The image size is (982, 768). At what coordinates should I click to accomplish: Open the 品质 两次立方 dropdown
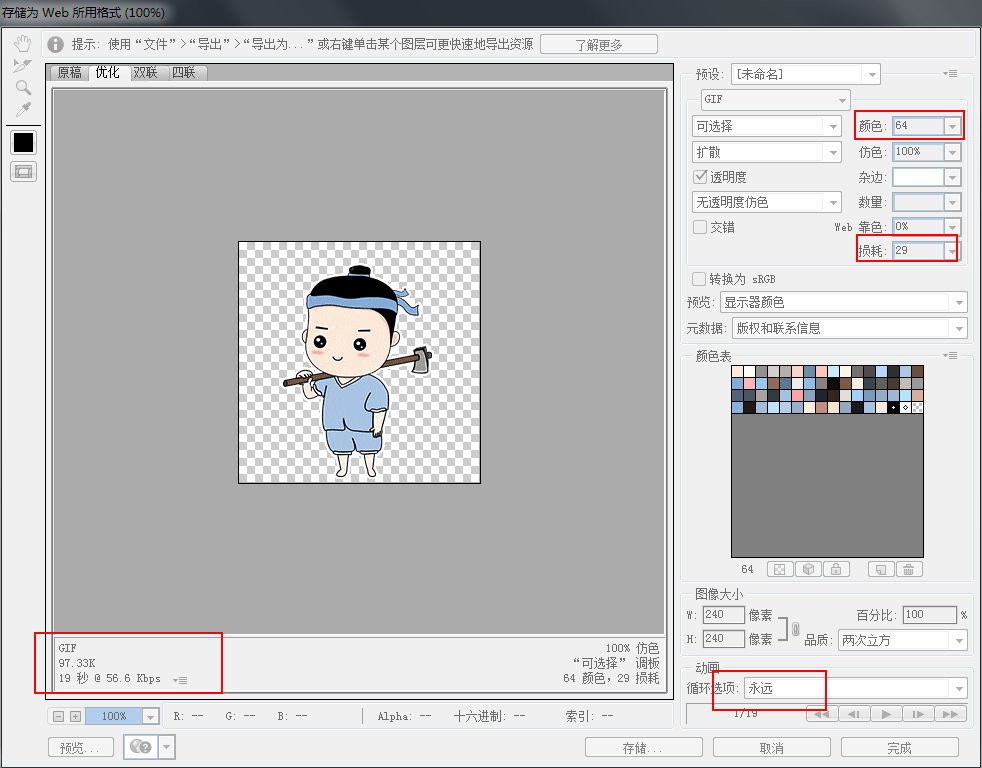(902, 640)
